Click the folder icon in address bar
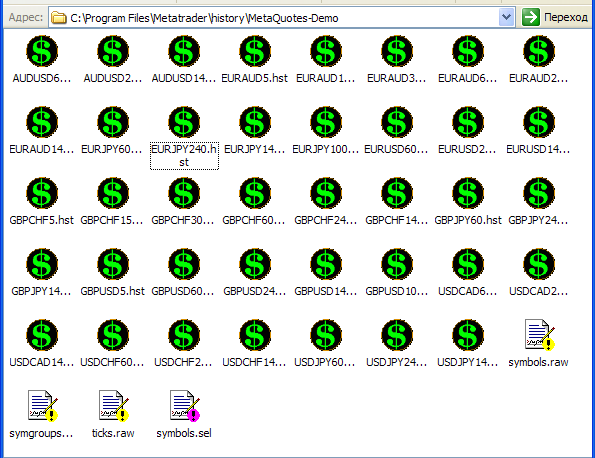This screenshot has height=458, width=595. [58, 17]
